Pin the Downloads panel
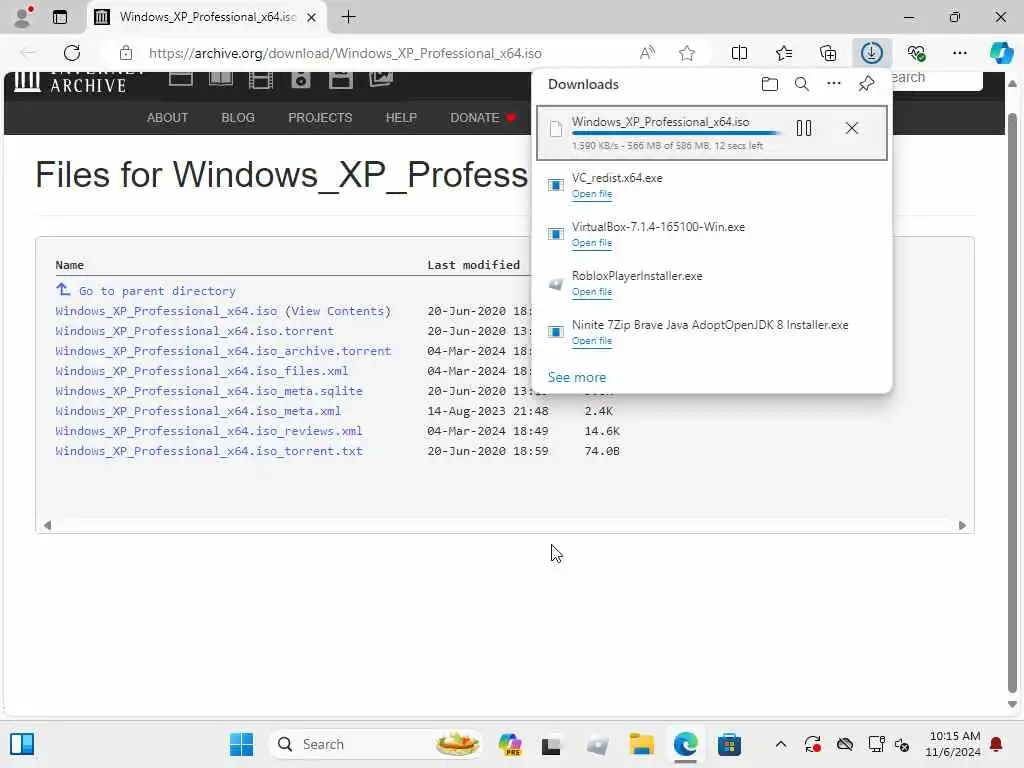 pyautogui.click(x=866, y=84)
